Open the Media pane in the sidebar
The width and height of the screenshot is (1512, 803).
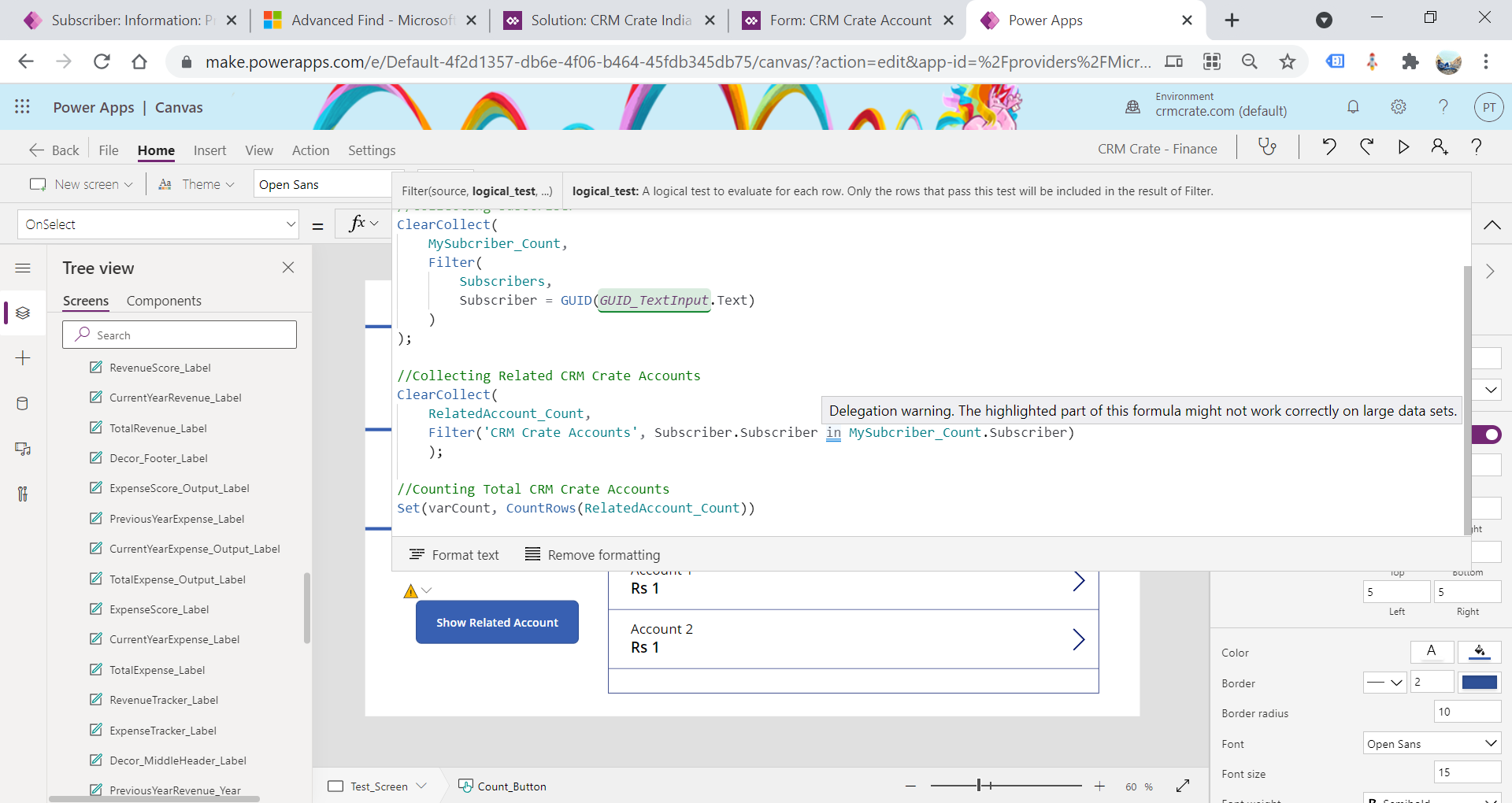tap(23, 449)
